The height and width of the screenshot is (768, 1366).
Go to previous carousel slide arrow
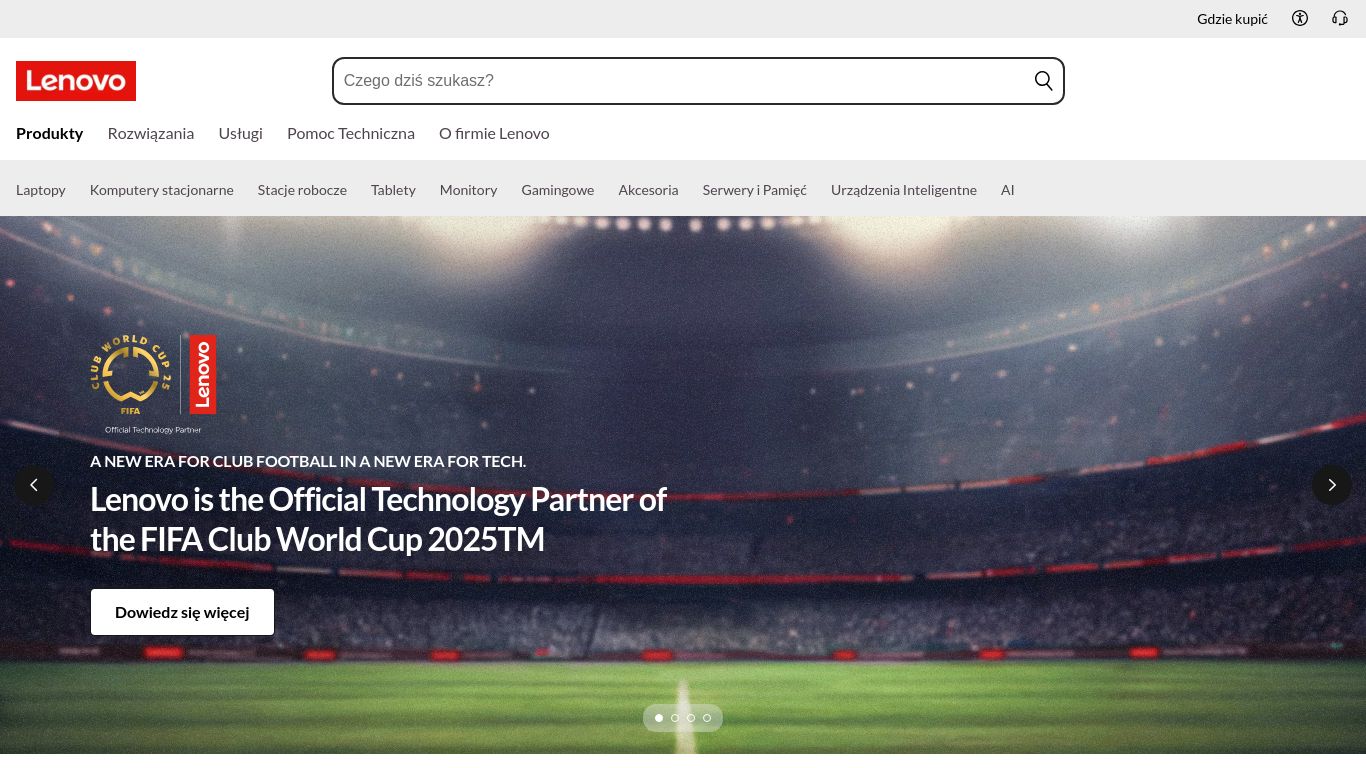click(34, 485)
